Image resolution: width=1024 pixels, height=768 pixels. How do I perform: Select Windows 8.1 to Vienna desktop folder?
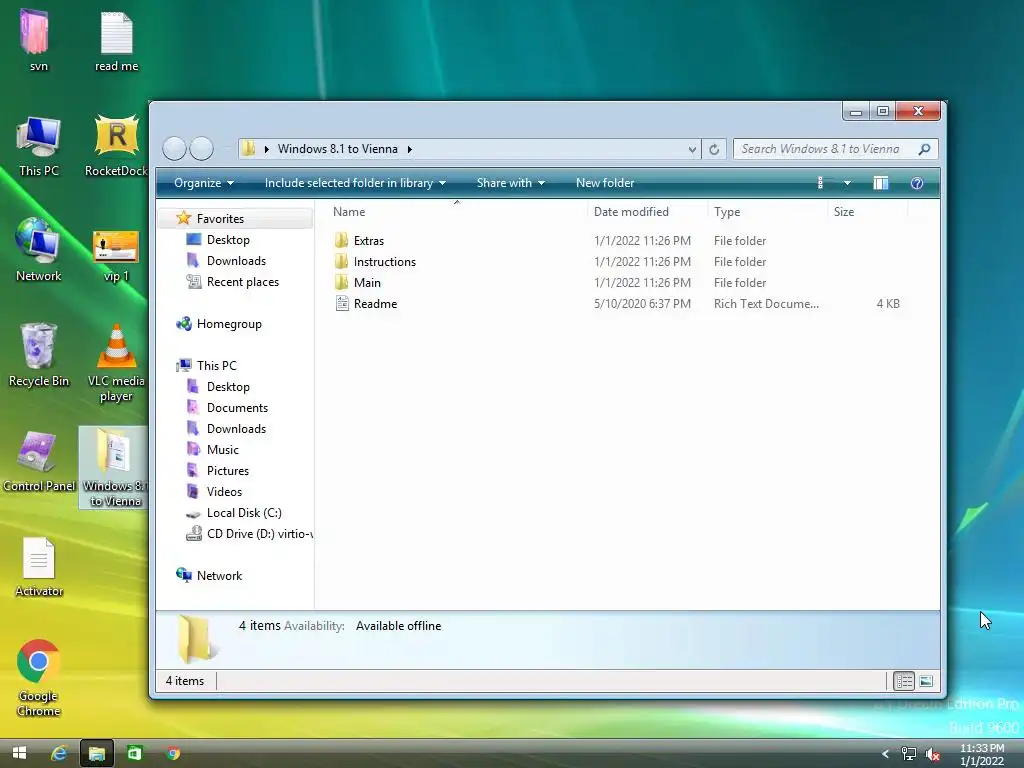click(x=114, y=466)
